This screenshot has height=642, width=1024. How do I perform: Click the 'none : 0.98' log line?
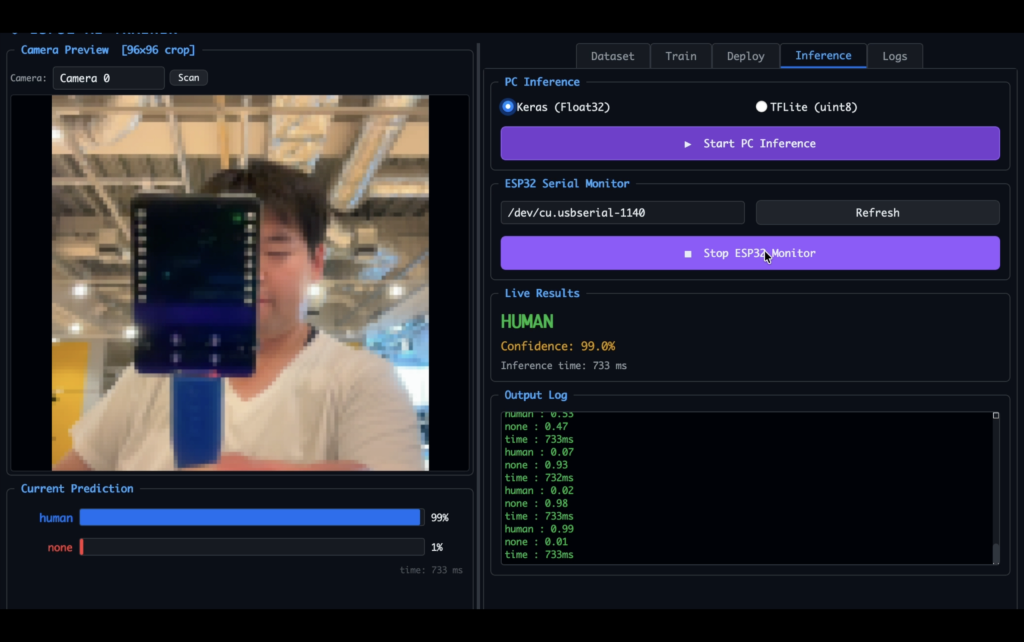point(536,503)
